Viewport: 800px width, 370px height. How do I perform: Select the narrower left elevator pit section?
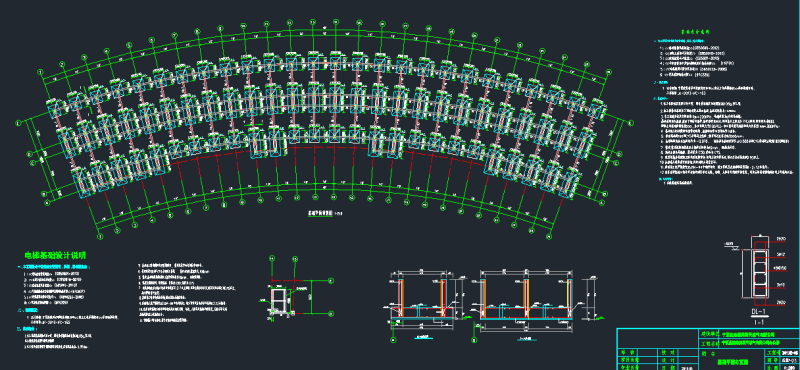422,299
